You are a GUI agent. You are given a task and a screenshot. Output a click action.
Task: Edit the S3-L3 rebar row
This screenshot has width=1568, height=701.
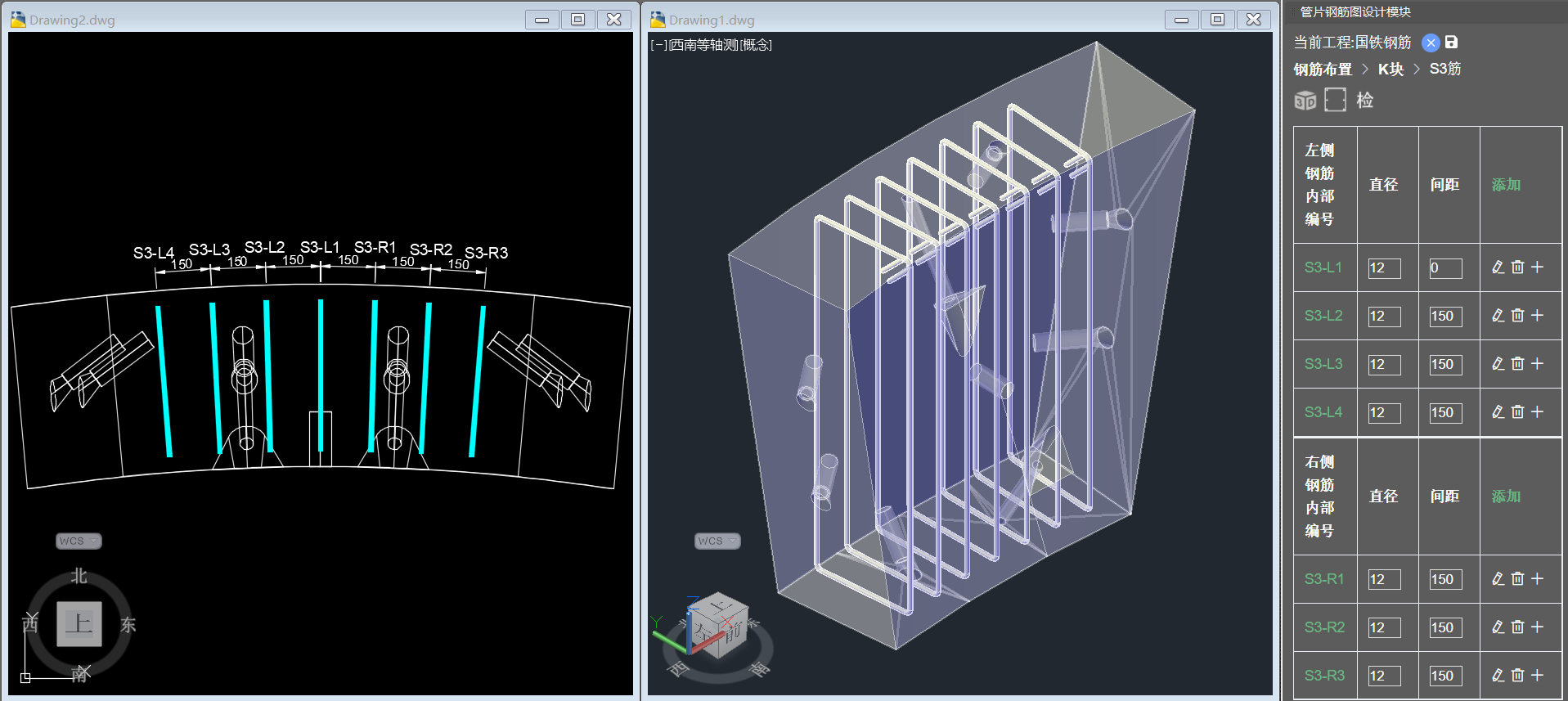click(1498, 364)
